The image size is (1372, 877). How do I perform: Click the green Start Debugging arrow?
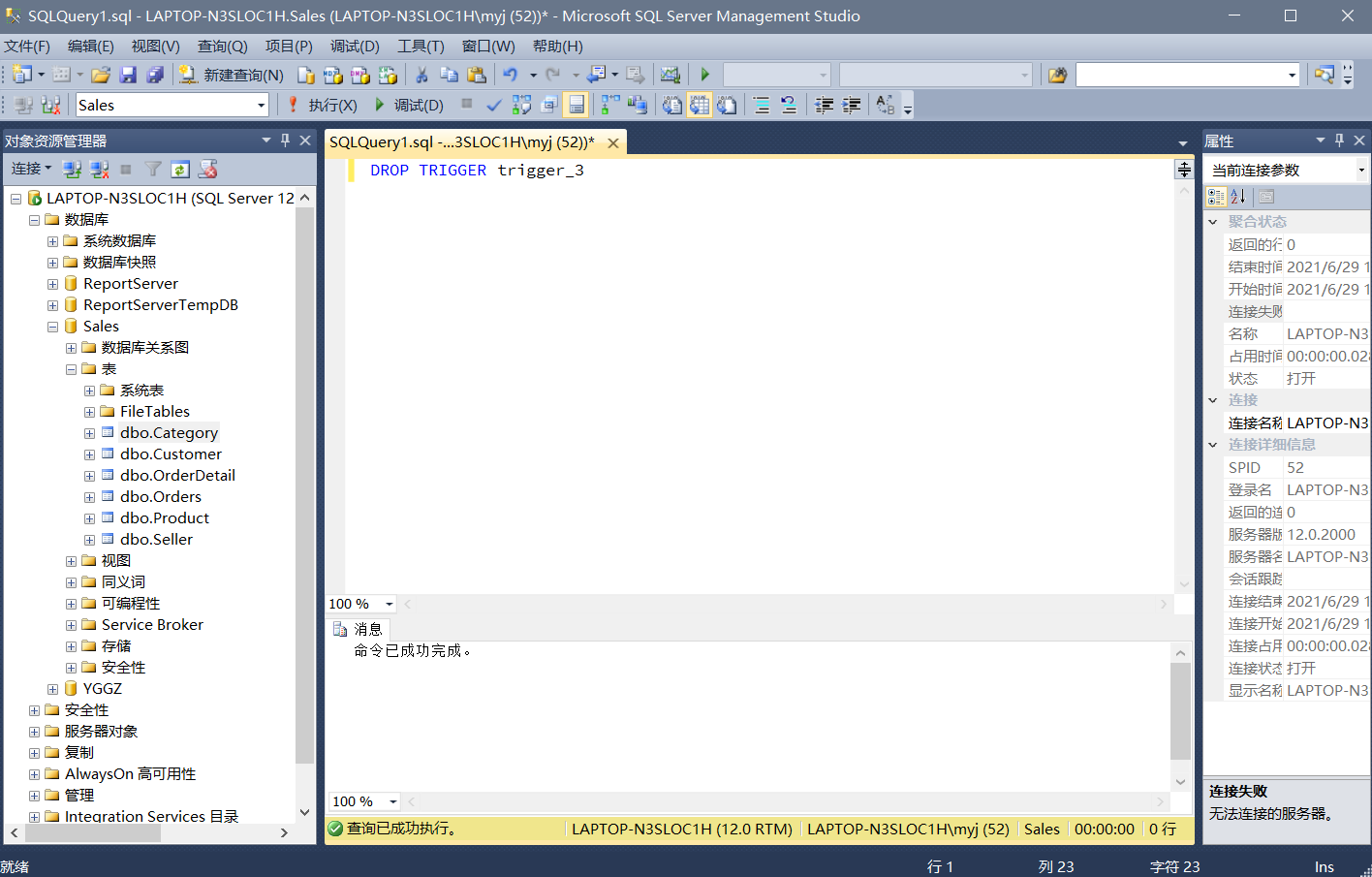click(x=705, y=75)
